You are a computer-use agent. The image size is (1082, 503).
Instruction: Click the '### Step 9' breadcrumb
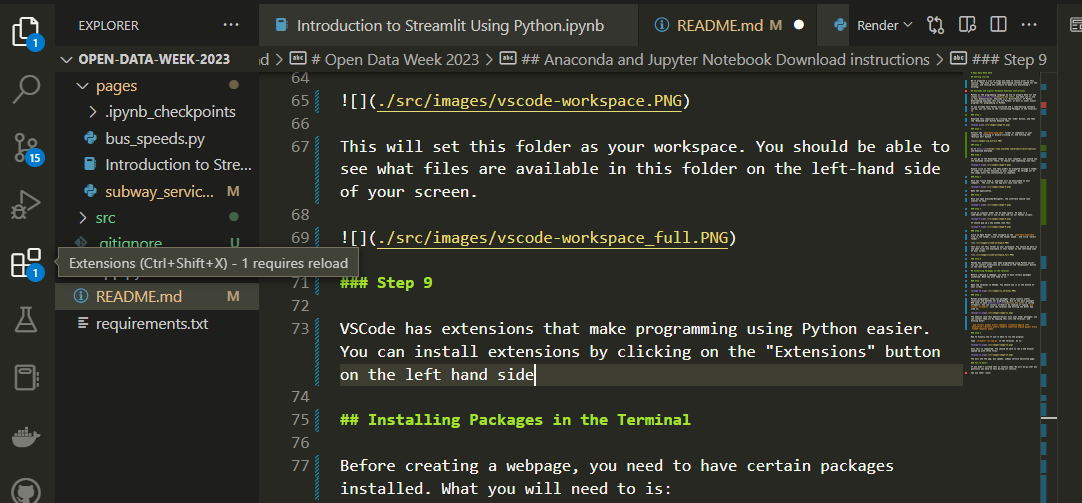click(x=1009, y=59)
